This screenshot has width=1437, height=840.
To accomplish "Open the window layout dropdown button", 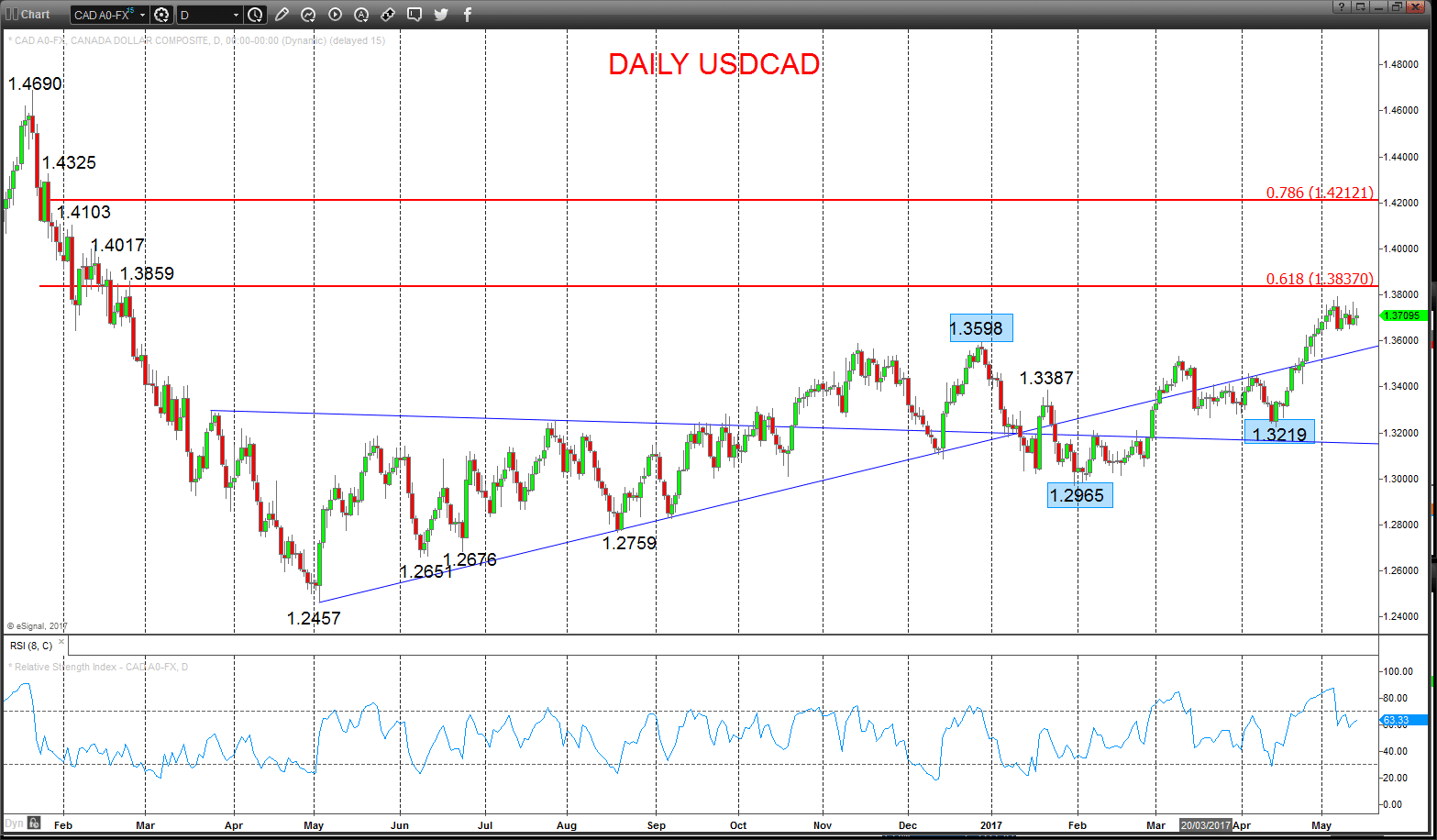I will point(1359,7).
